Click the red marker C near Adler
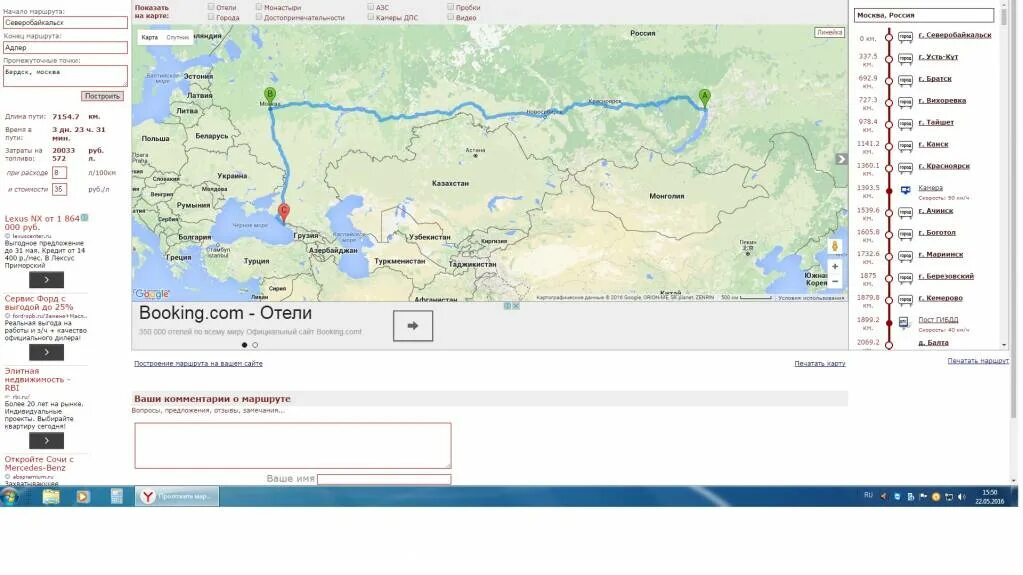The width and height of the screenshot is (1023, 575). tap(284, 212)
